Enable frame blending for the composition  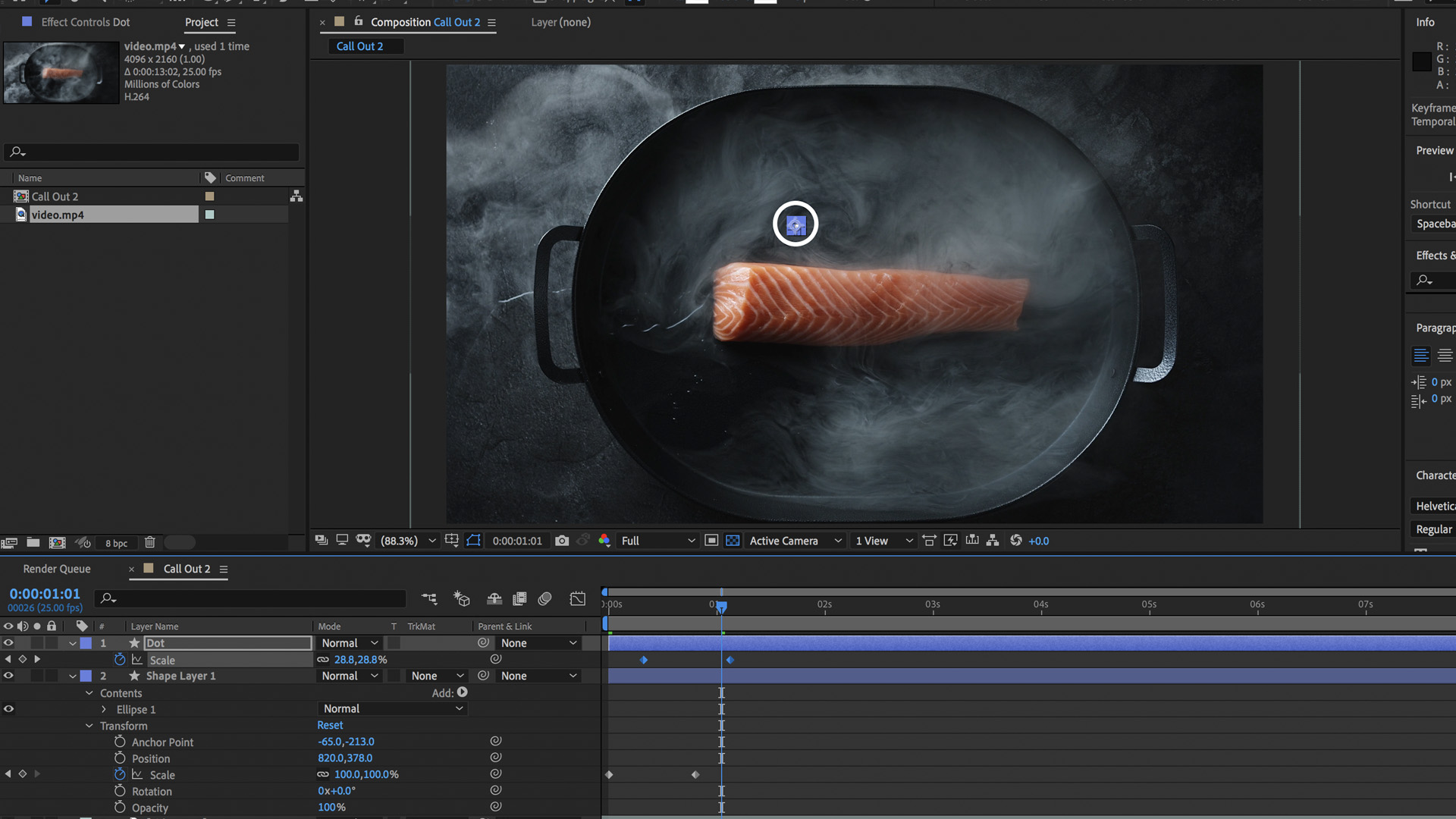click(519, 598)
